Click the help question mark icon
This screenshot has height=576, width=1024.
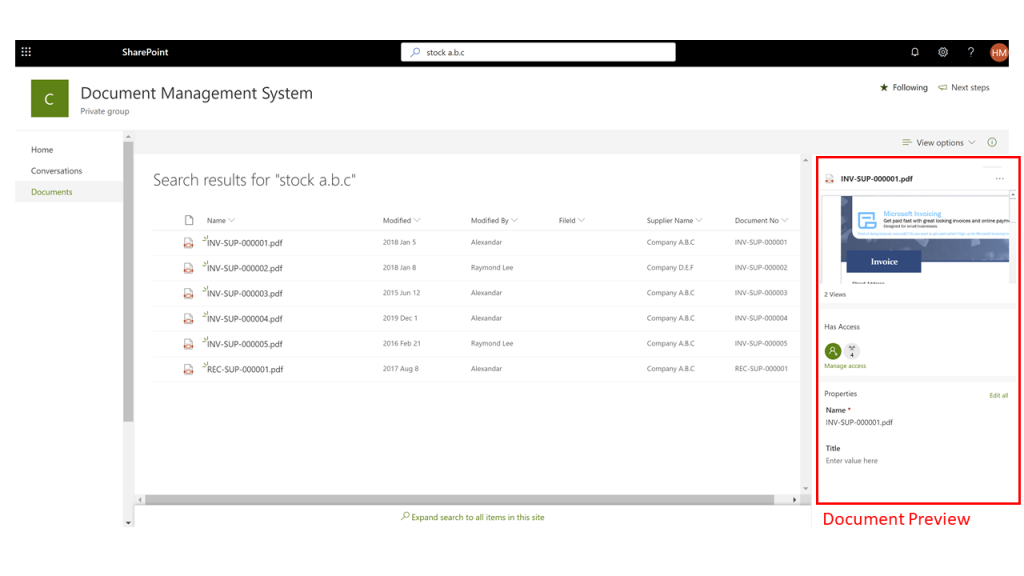click(970, 52)
